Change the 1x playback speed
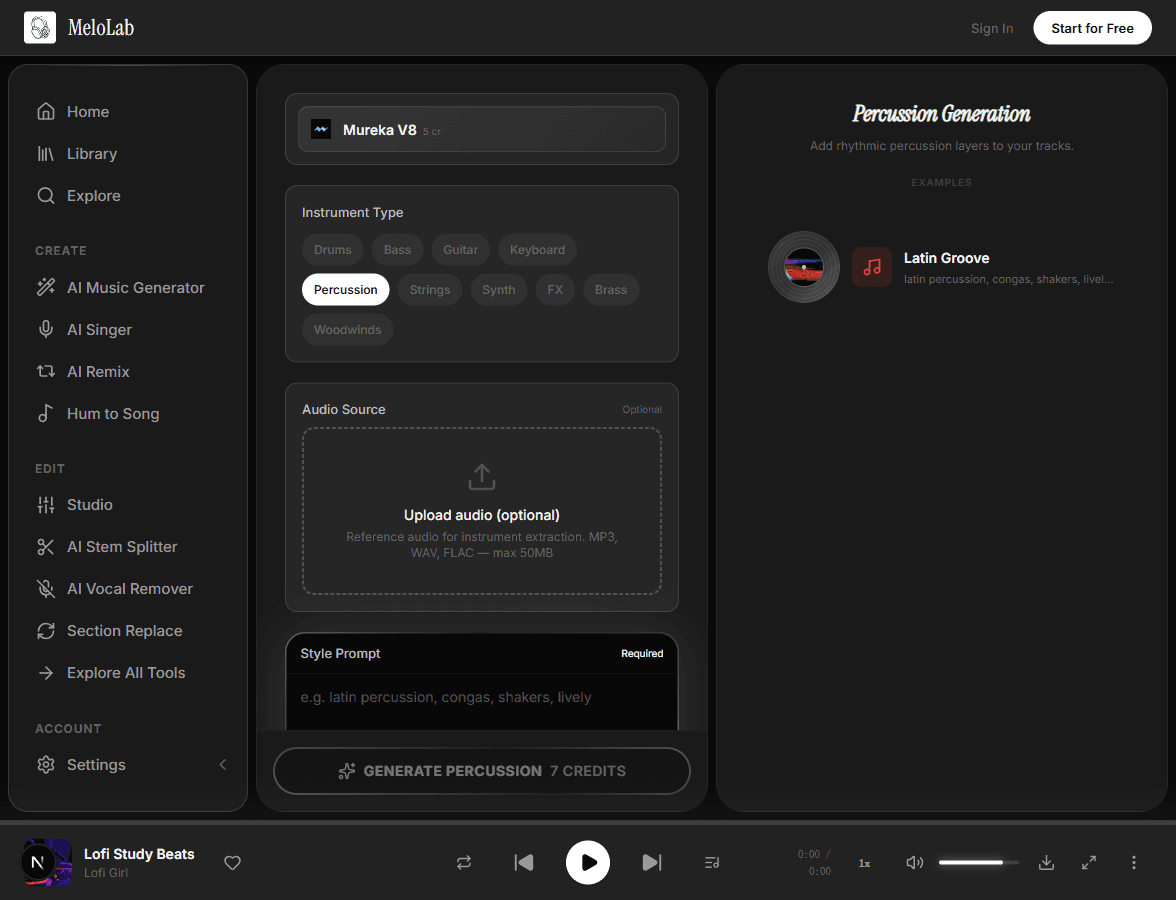Viewport: 1176px width, 900px height. 864,863
